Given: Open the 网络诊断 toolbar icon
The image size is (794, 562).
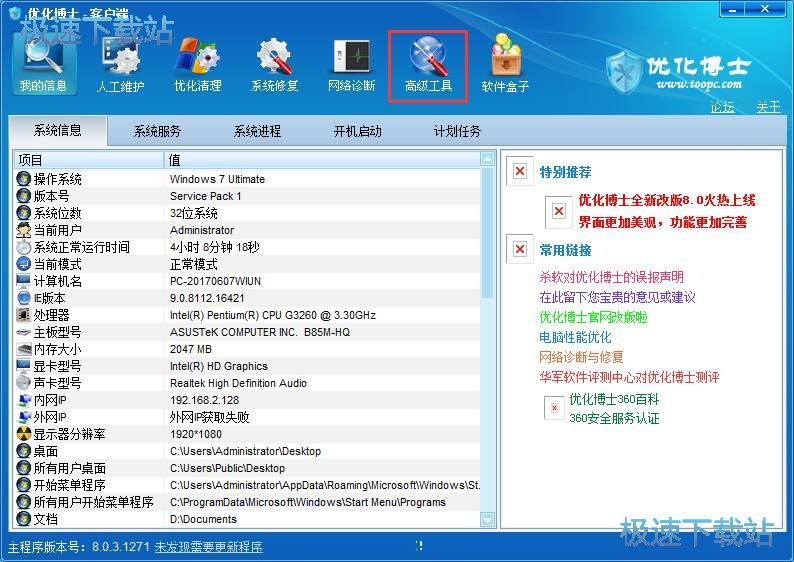Looking at the screenshot, I should click(351, 64).
